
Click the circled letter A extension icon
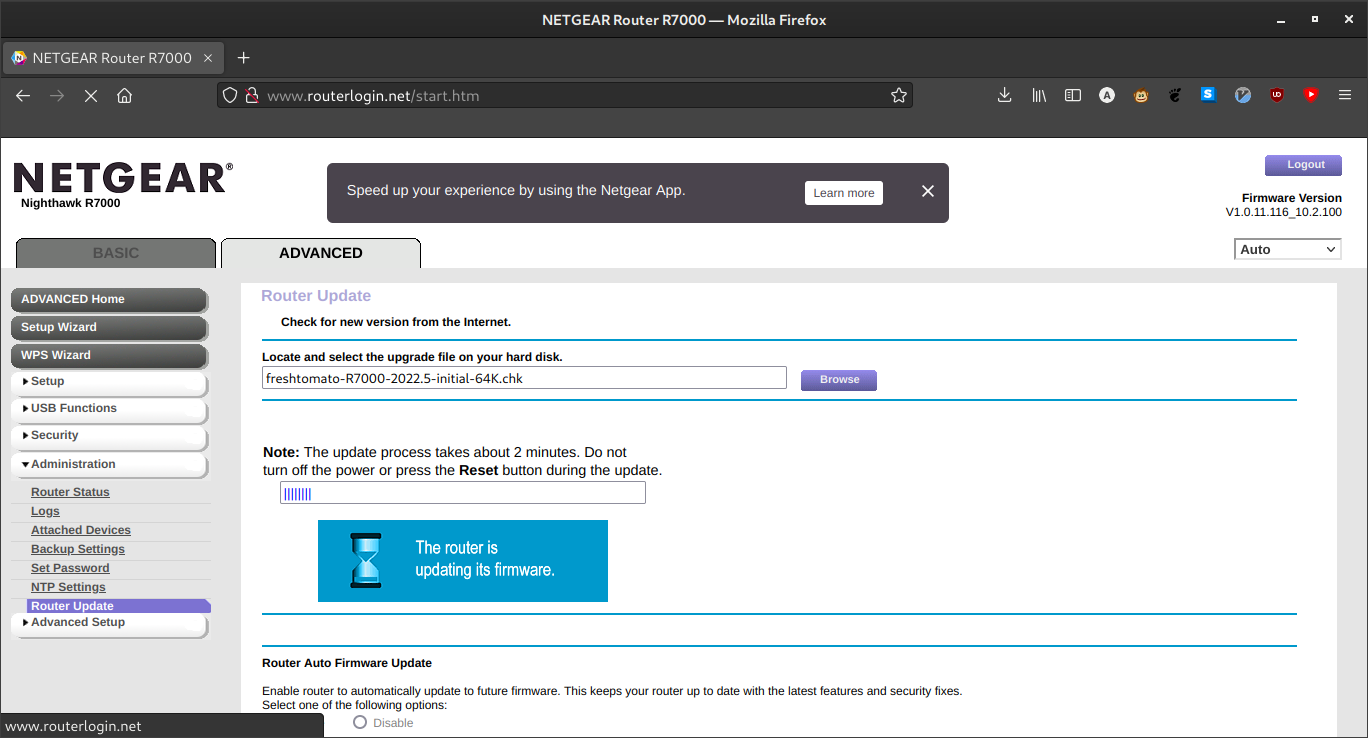tap(1107, 95)
